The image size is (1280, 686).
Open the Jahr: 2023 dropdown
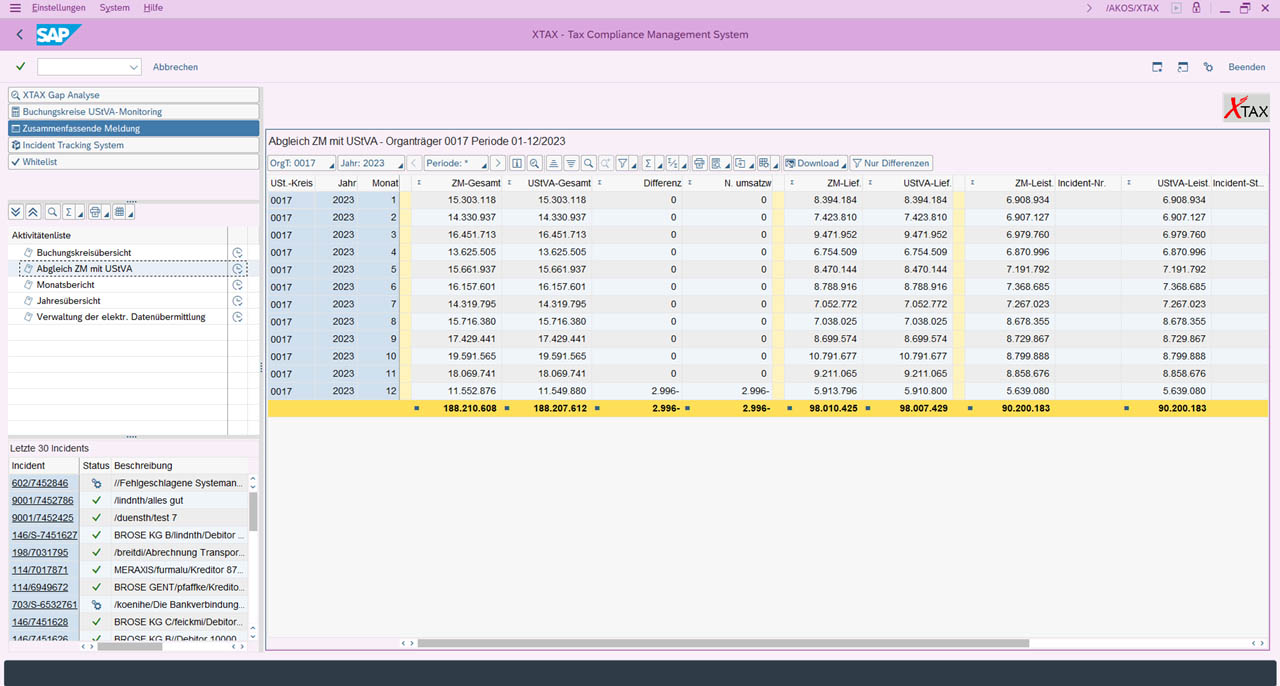tap(370, 163)
